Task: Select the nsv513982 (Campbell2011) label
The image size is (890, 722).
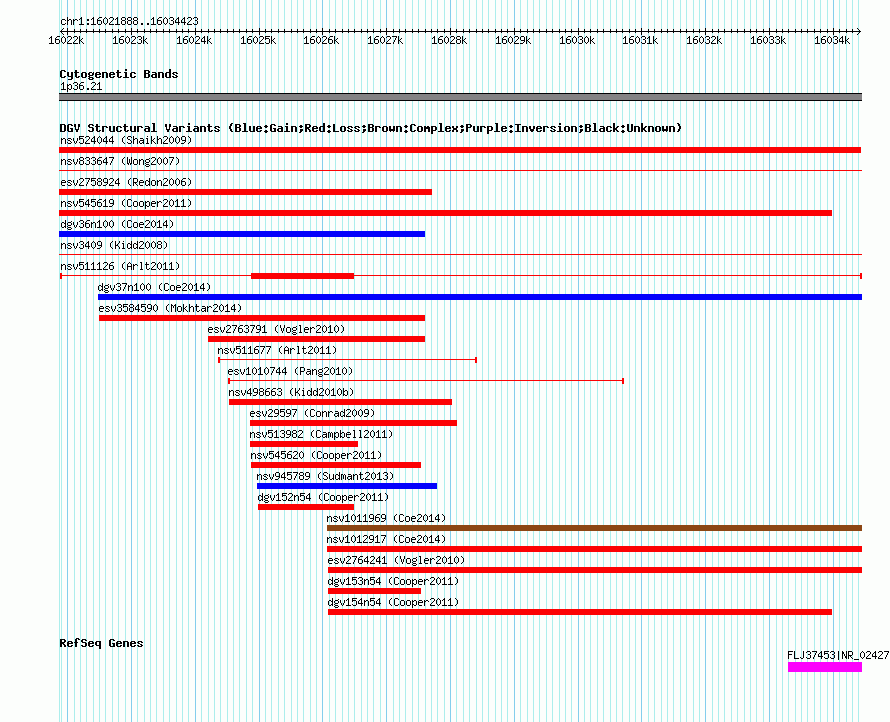Action: click(x=321, y=434)
